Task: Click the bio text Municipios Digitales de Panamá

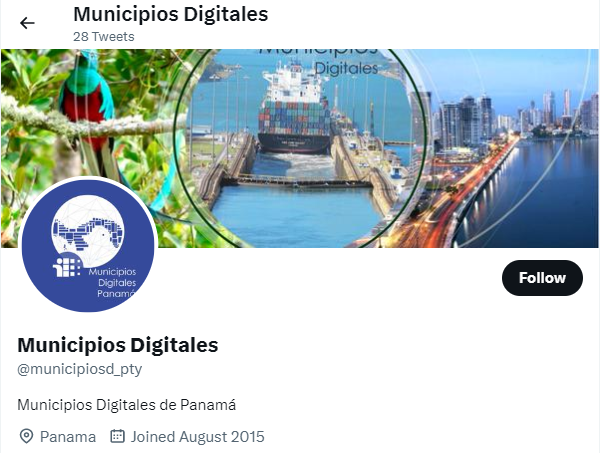Action: (x=127, y=404)
